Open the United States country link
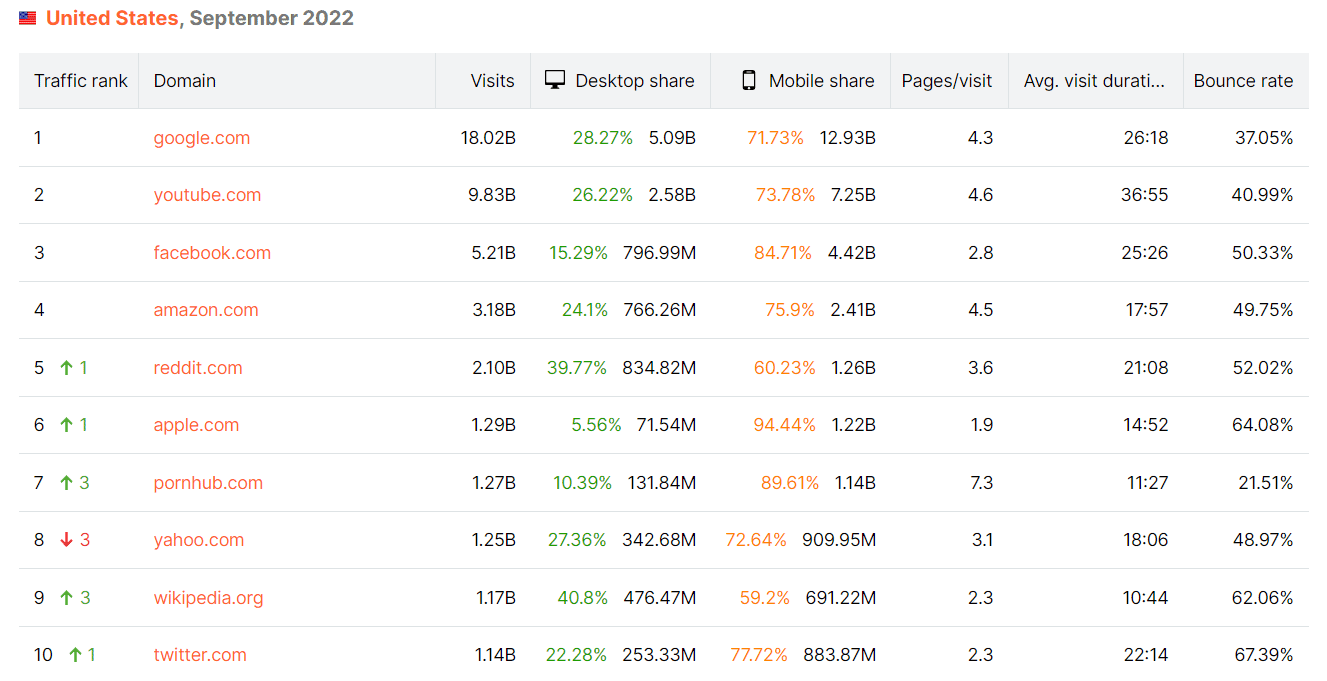1327x681 pixels. (x=112, y=18)
